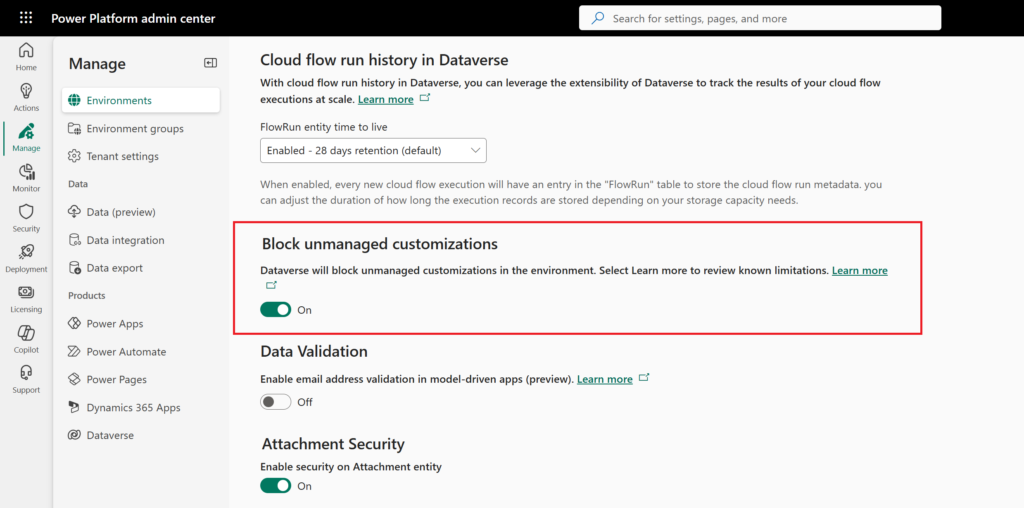Click the Data Validation heading
Image resolution: width=1024 pixels, height=508 pixels.
click(x=313, y=351)
